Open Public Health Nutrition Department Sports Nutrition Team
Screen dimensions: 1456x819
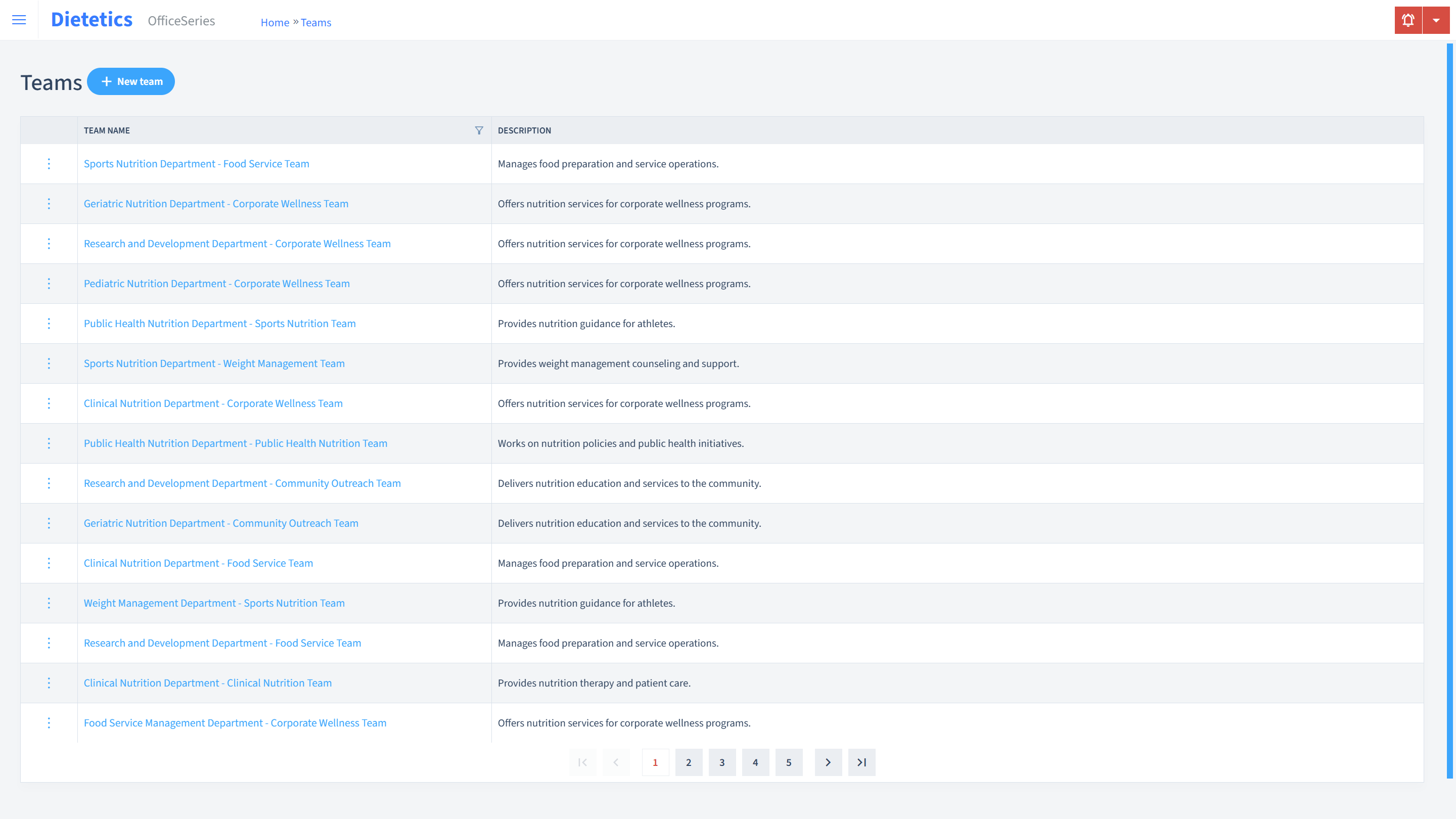pos(219,323)
